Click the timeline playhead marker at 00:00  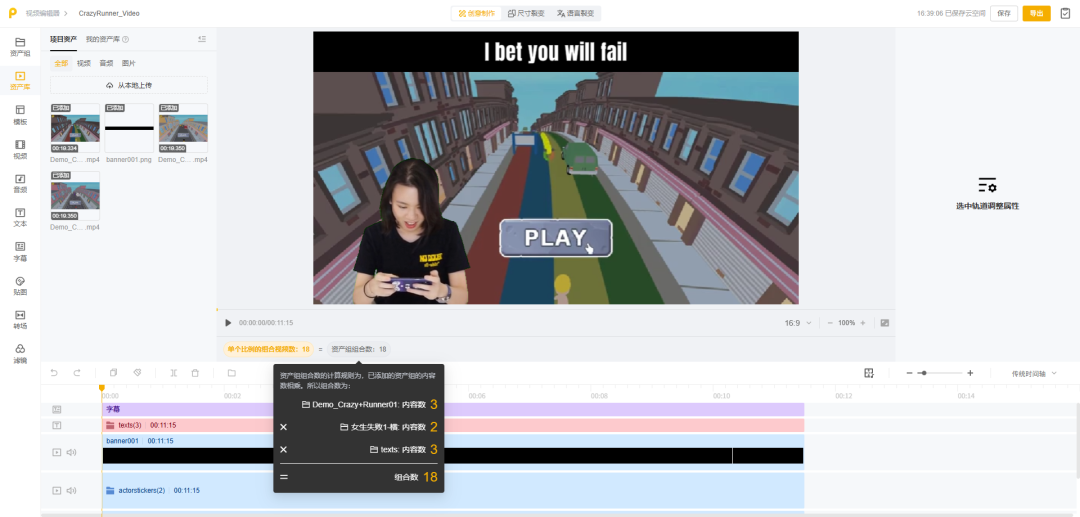(x=102, y=389)
